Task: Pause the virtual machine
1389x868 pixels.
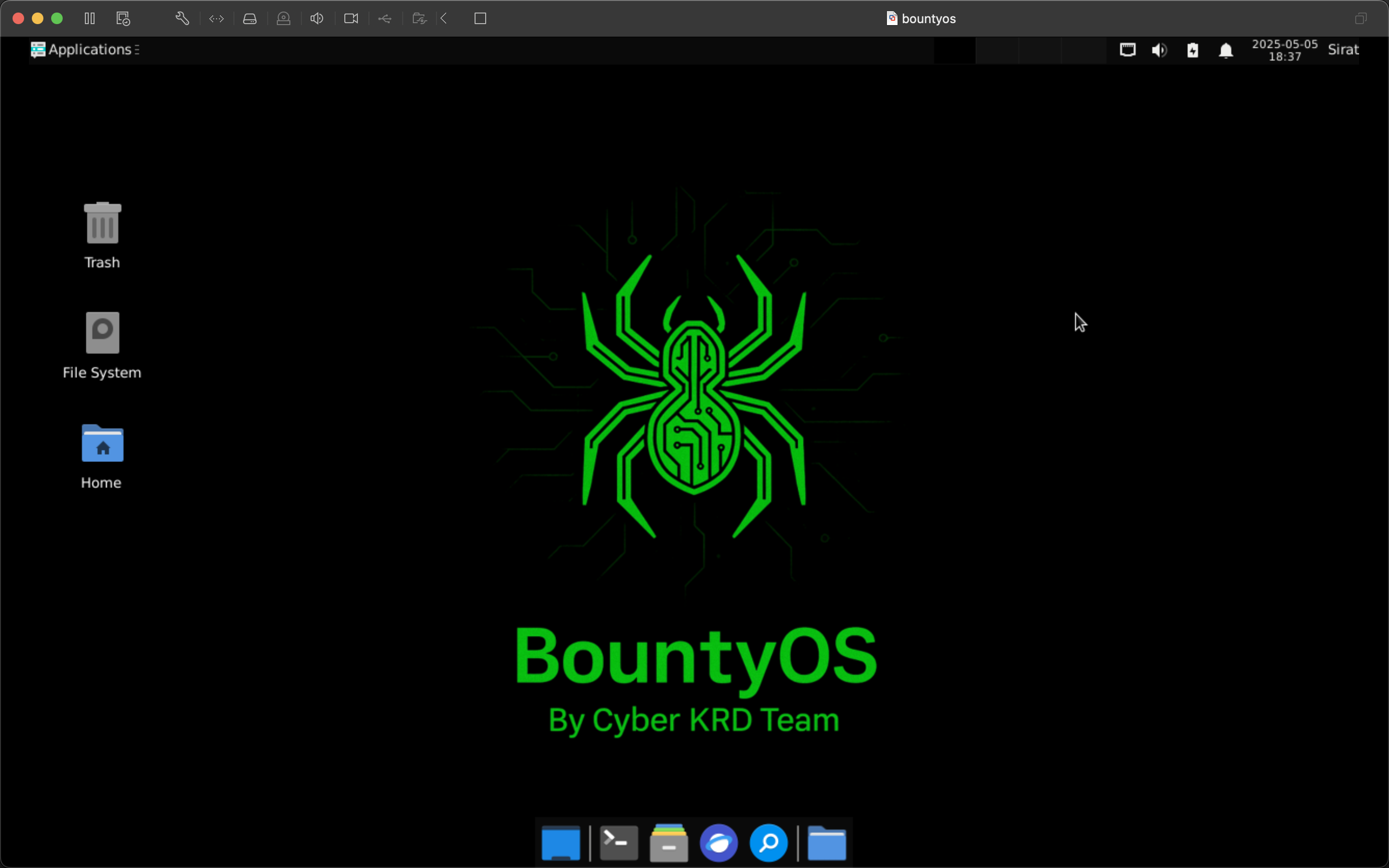Action: 90,18
